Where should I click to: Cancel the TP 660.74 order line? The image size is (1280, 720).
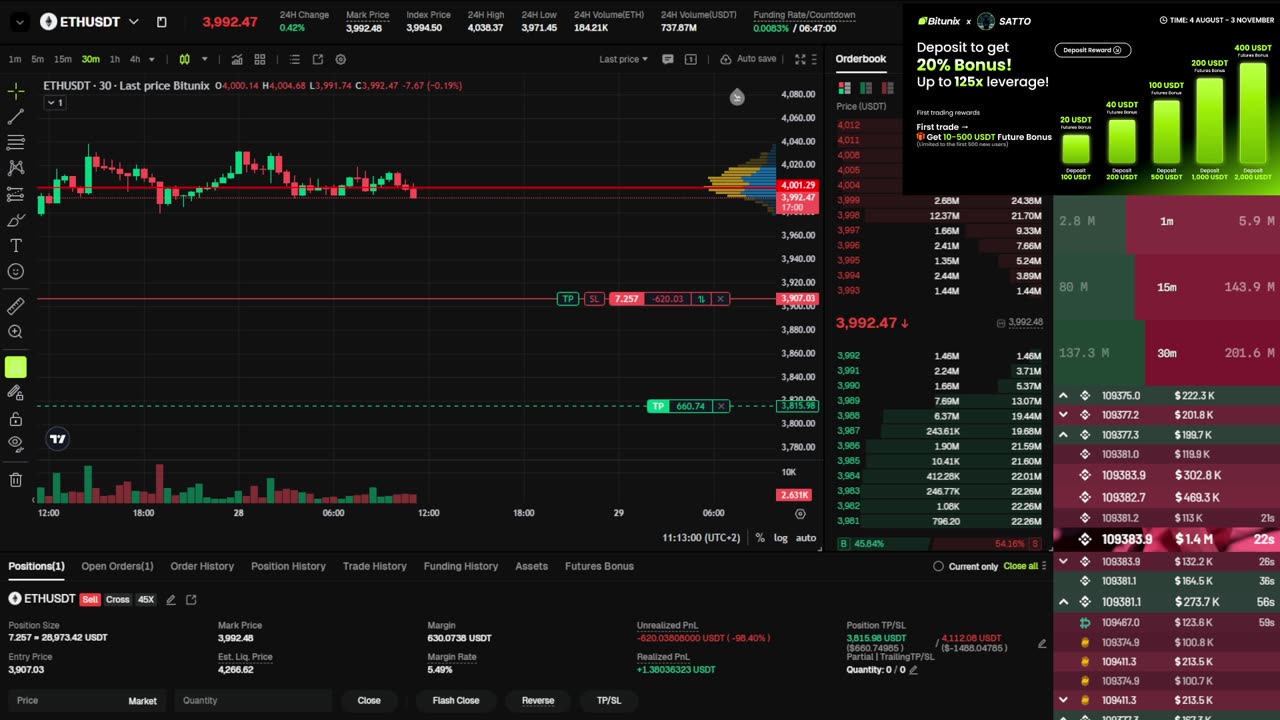tap(721, 406)
